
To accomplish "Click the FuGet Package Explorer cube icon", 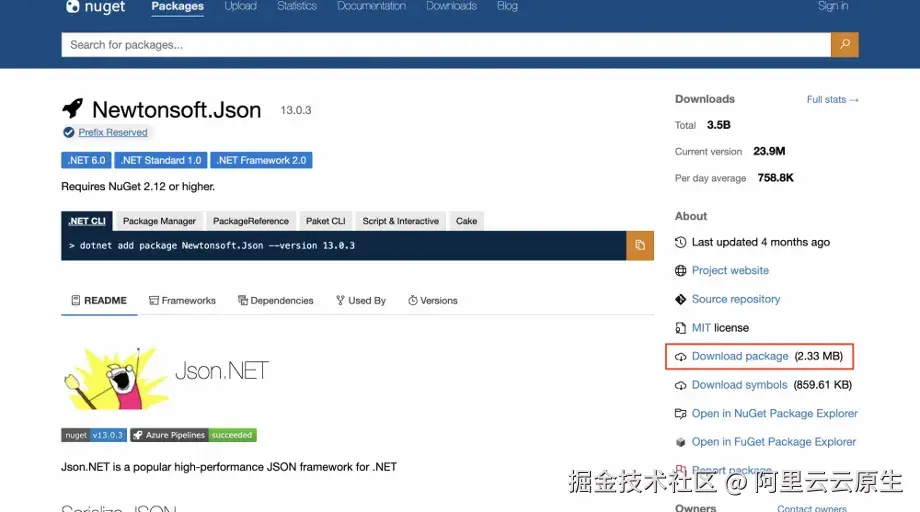I will coord(680,442).
